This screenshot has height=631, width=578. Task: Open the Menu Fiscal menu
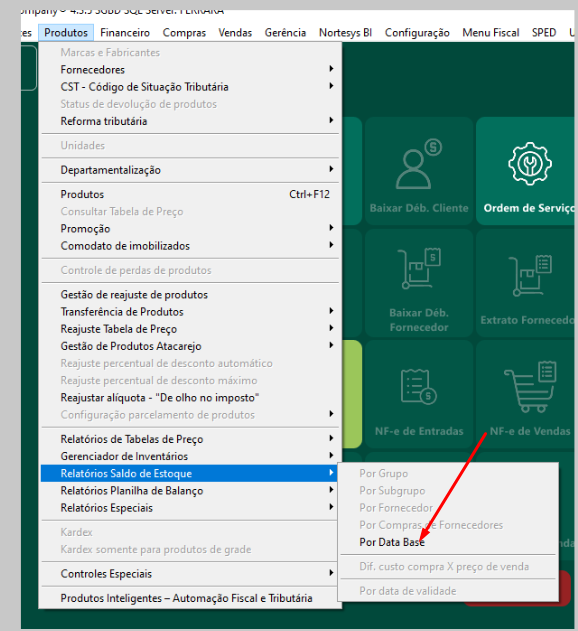pyautogui.click(x=491, y=33)
